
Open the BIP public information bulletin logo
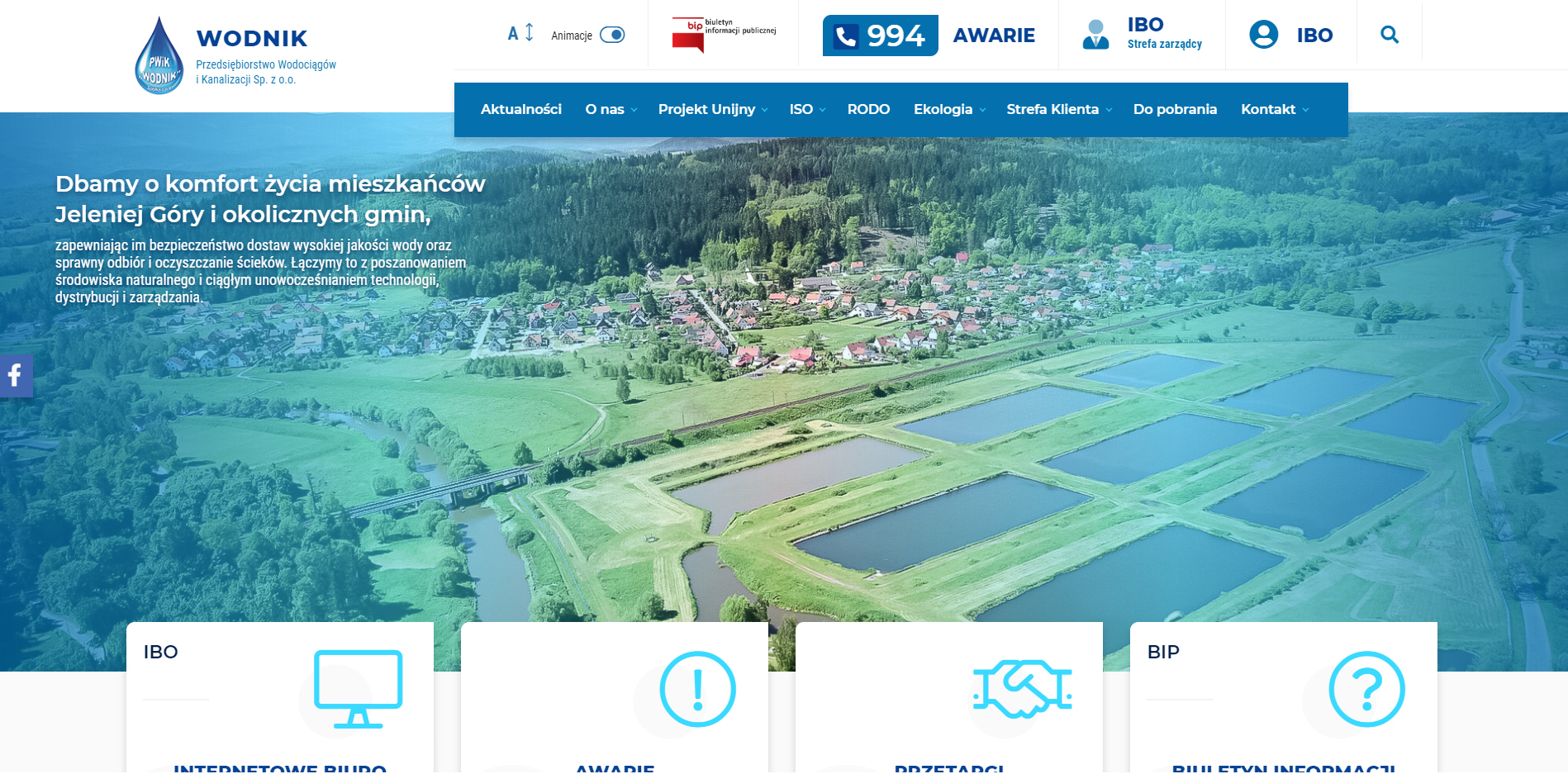point(723,35)
